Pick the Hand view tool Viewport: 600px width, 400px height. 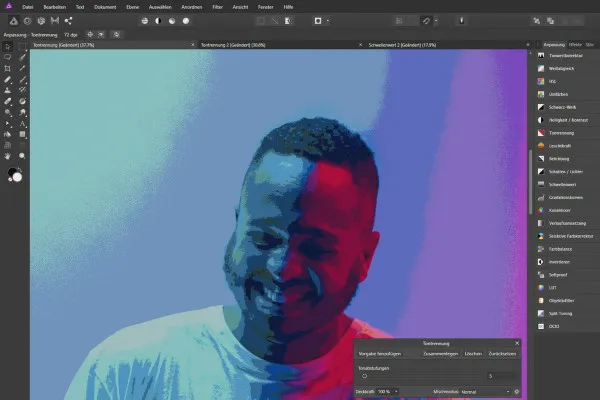click(8, 155)
